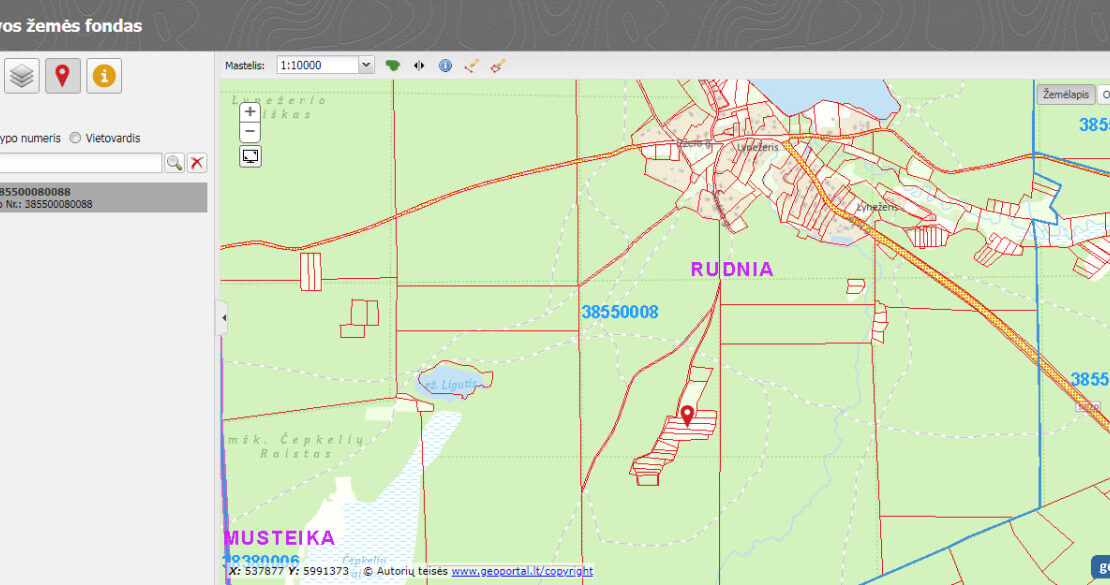Screen dimensions: 1110x585
Task: Select the first measuring ruler tool
Action: tap(471, 65)
